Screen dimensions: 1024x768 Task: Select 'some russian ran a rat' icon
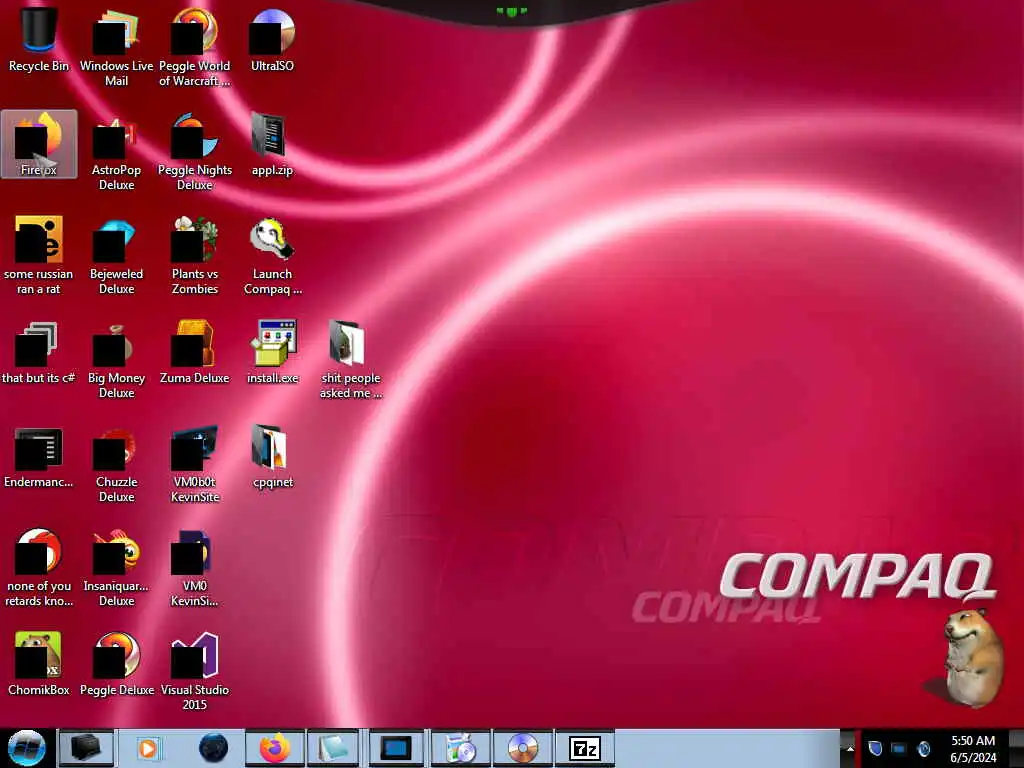click(x=39, y=256)
